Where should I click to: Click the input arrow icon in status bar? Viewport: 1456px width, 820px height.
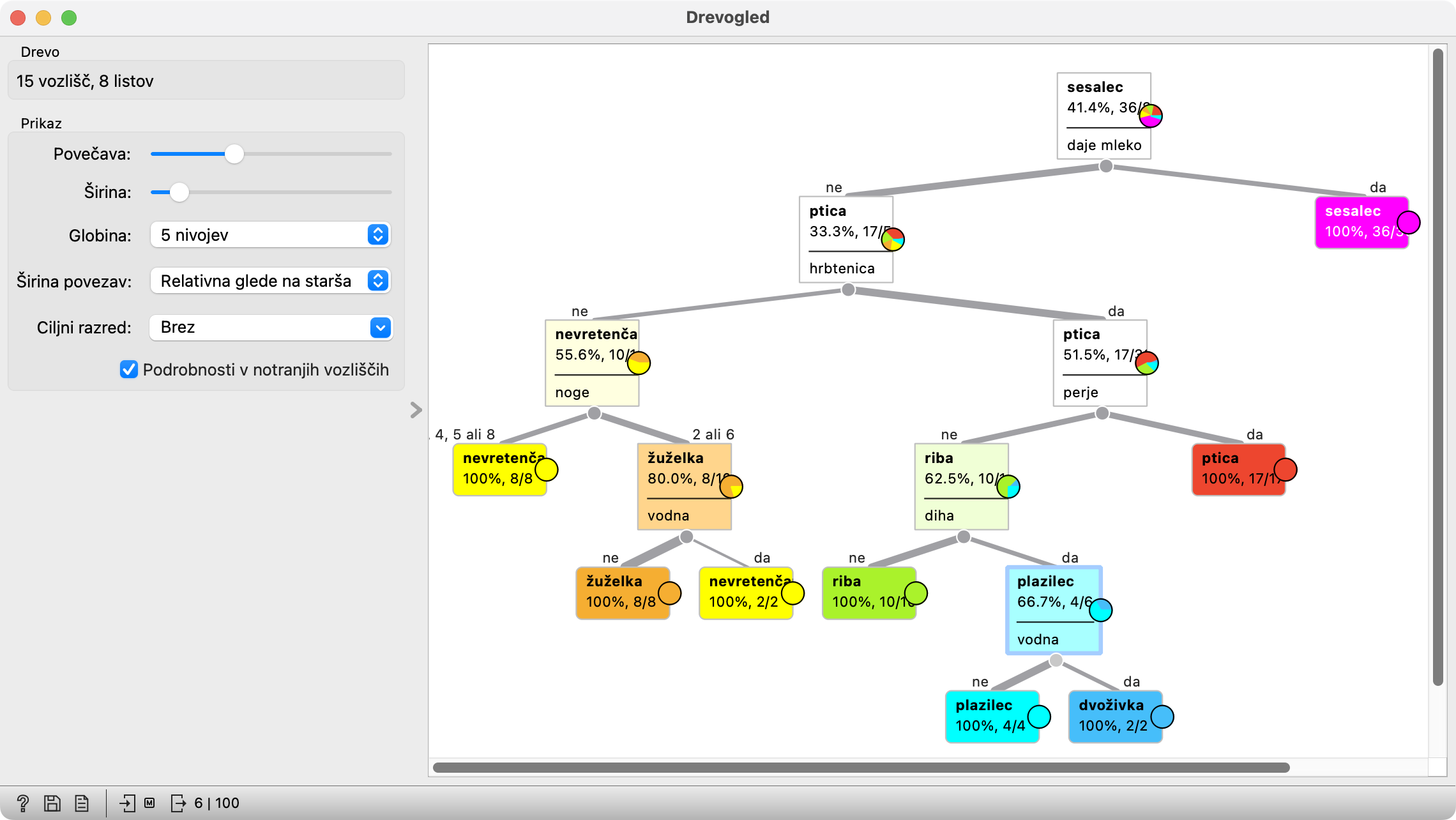pos(127,803)
